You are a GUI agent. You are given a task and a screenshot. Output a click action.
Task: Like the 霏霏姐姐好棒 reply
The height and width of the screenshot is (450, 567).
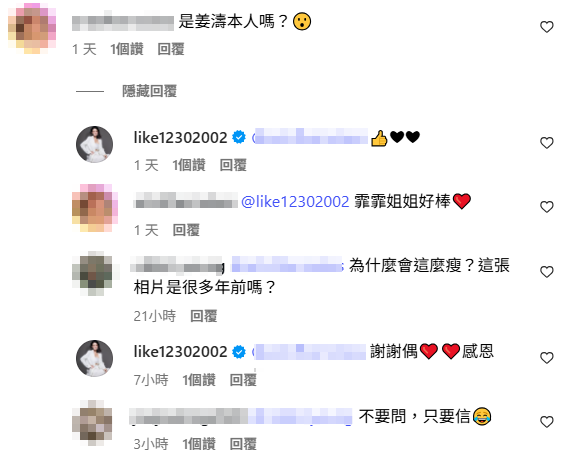point(546,207)
